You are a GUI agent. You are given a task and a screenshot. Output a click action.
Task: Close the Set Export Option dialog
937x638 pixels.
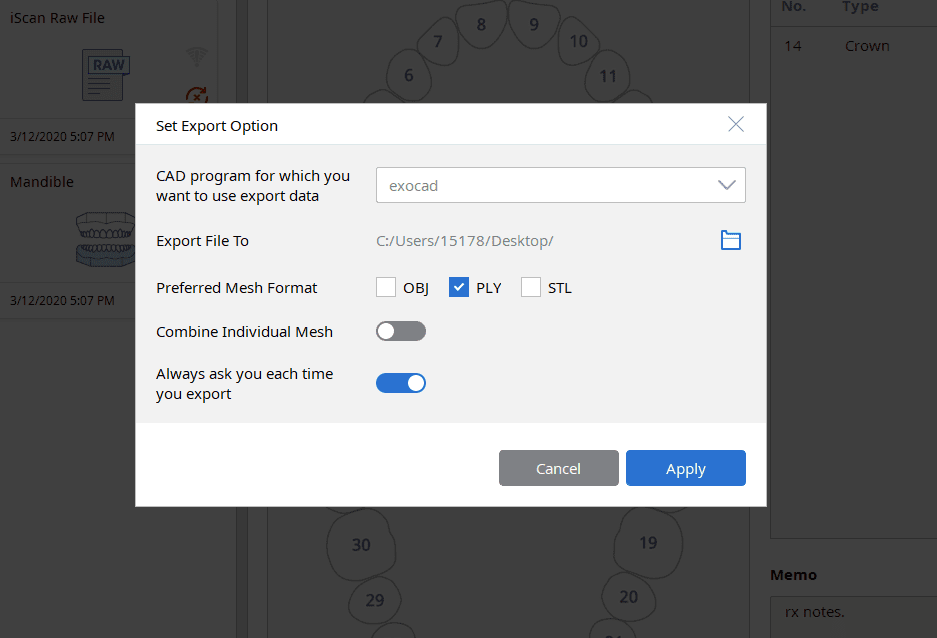point(736,124)
